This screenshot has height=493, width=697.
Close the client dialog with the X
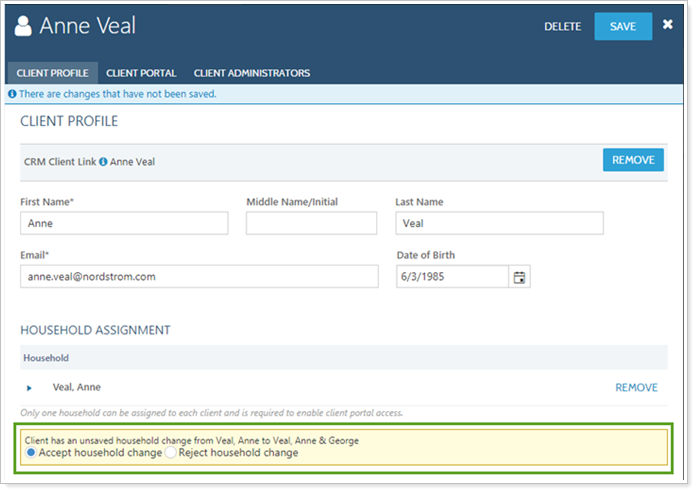click(x=668, y=25)
